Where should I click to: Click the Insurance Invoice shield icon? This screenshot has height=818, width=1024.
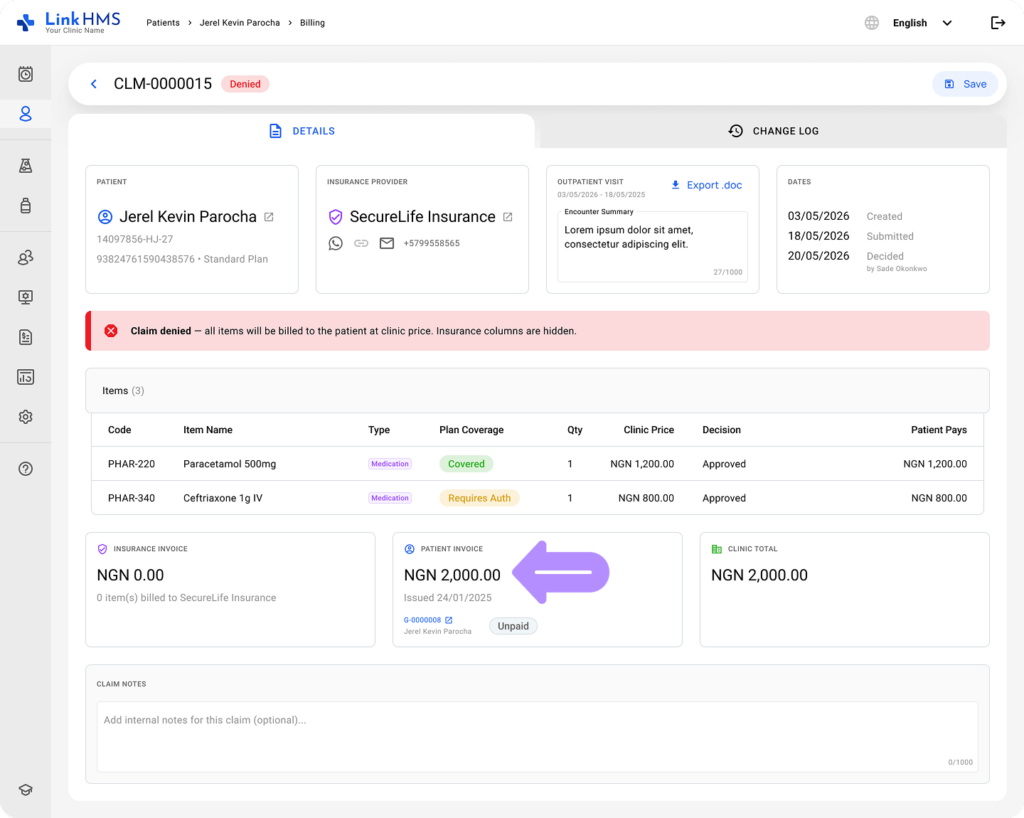(103, 549)
